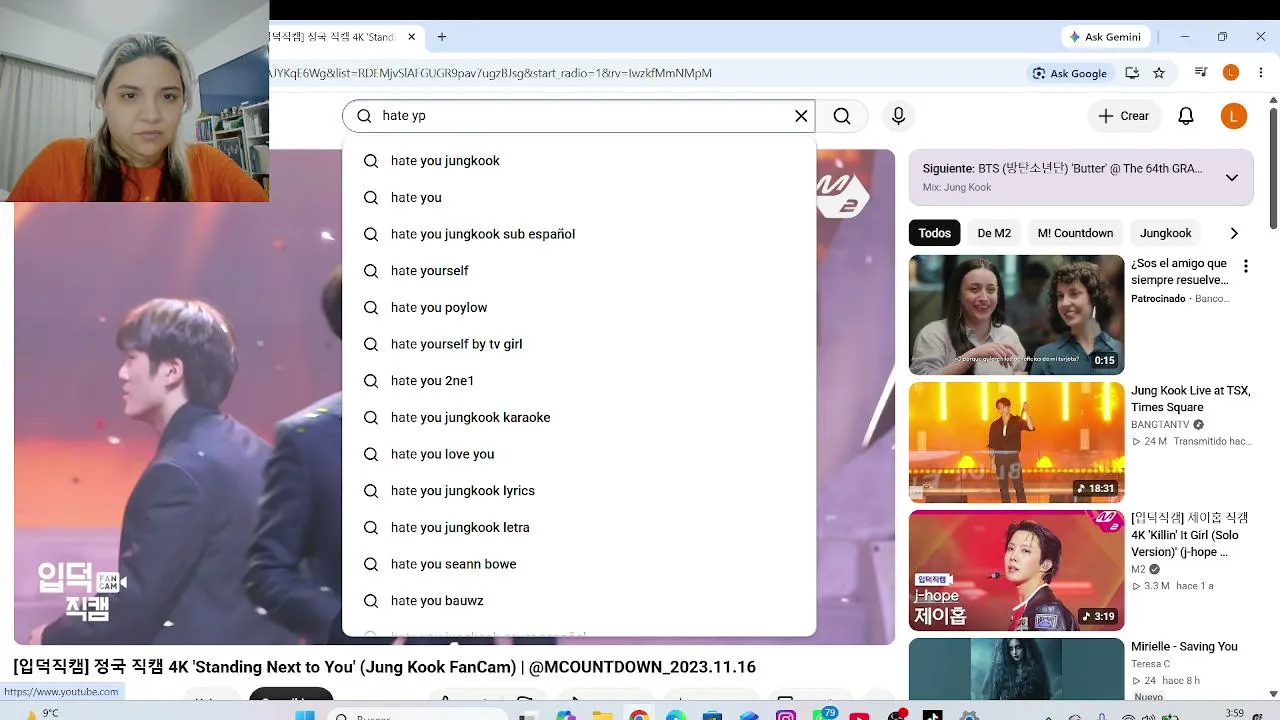Expand the Siguiente mix playlist panel

coord(1232,177)
